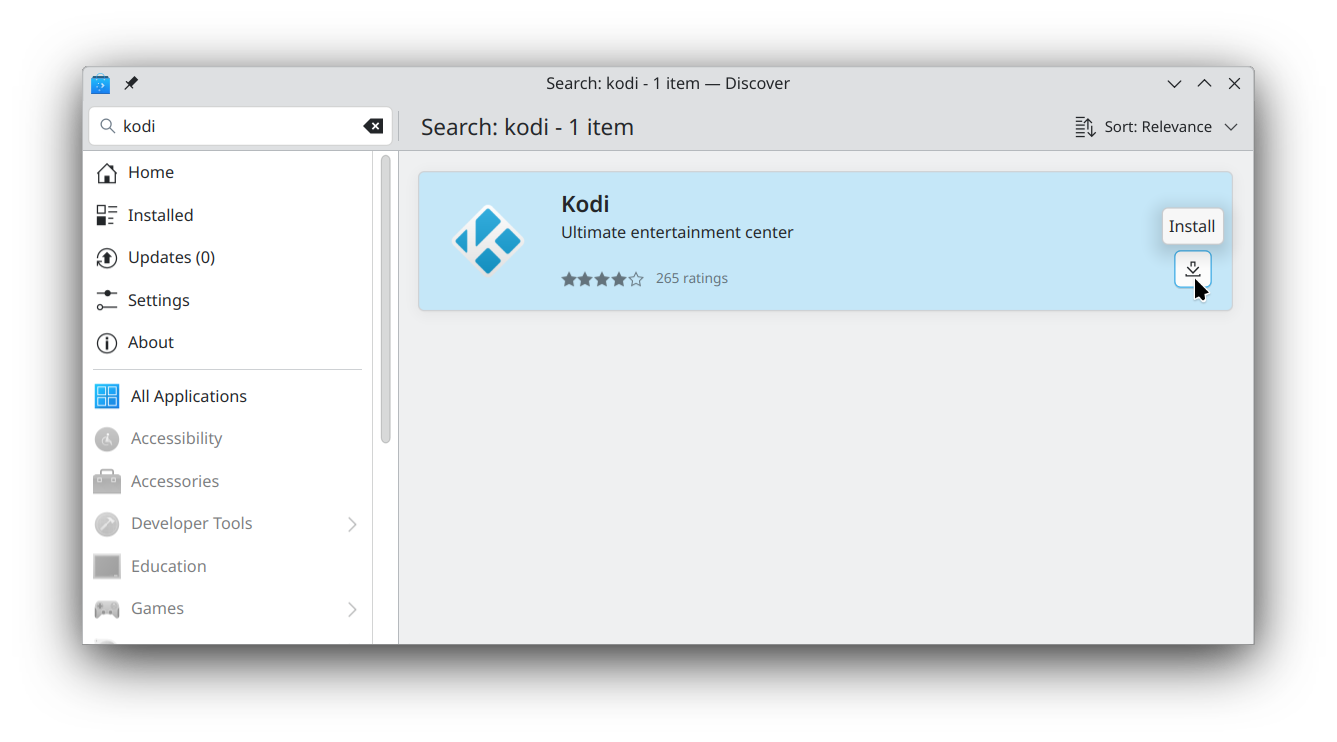The width and height of the screenshot is (1337, 742).
Task: Expand Games subcategories arrow
Action: [352, 609]
